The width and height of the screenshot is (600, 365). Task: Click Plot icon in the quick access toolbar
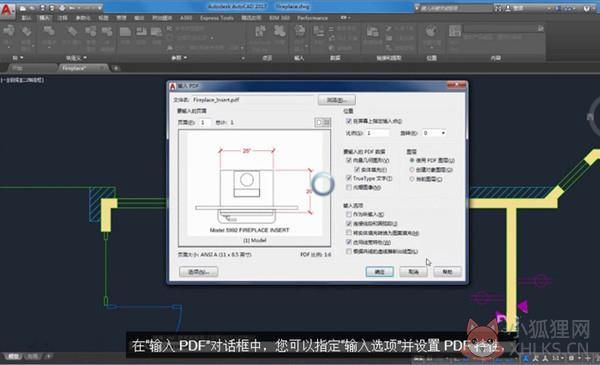62,7
